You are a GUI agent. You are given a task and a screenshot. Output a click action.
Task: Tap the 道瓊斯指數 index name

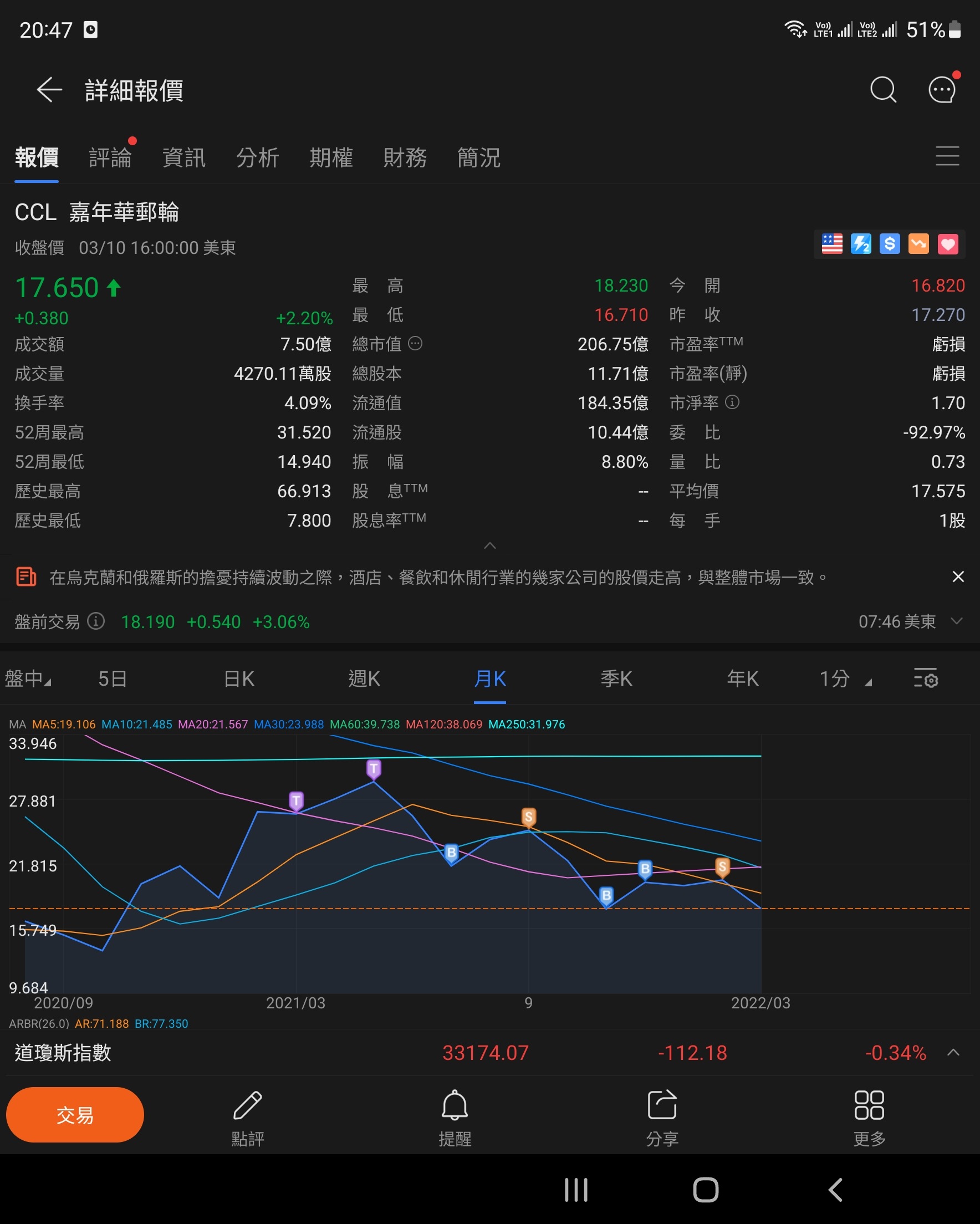pos(63,1053)
